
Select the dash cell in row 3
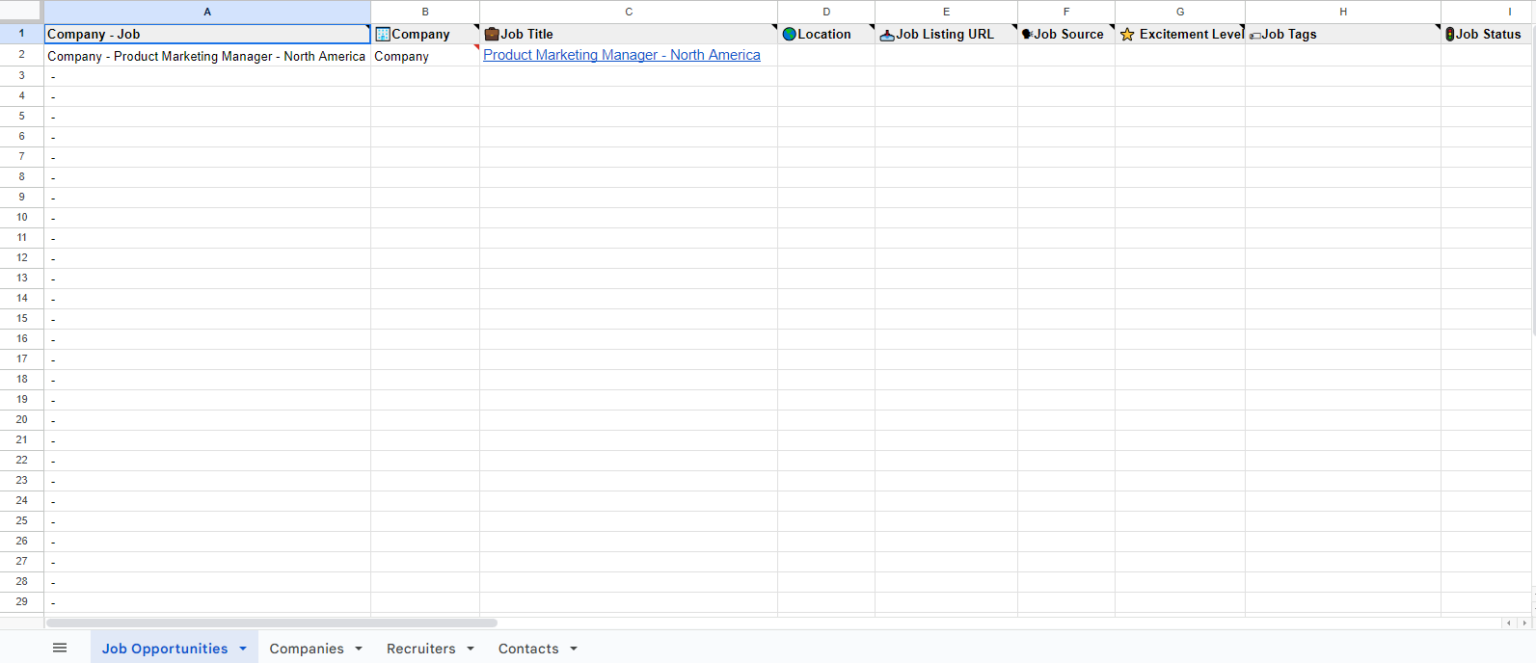coord(207,76)
